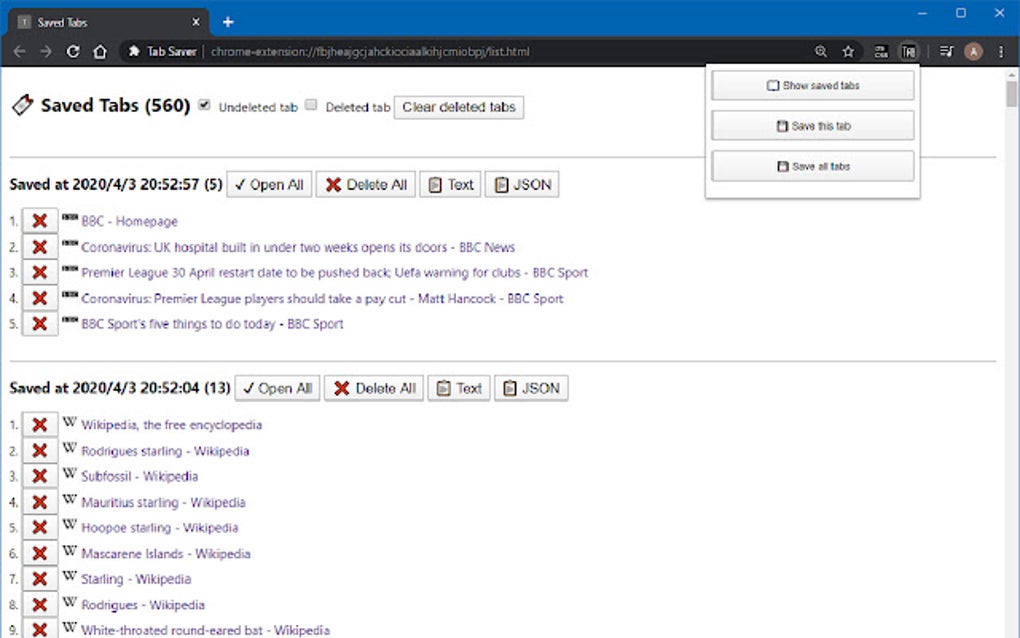The height and width of the screenshot is (638, 1020).
Task: Delete 'Subfossil - Wikipedia' with its red X icon
Action: (x=39, y=476)
